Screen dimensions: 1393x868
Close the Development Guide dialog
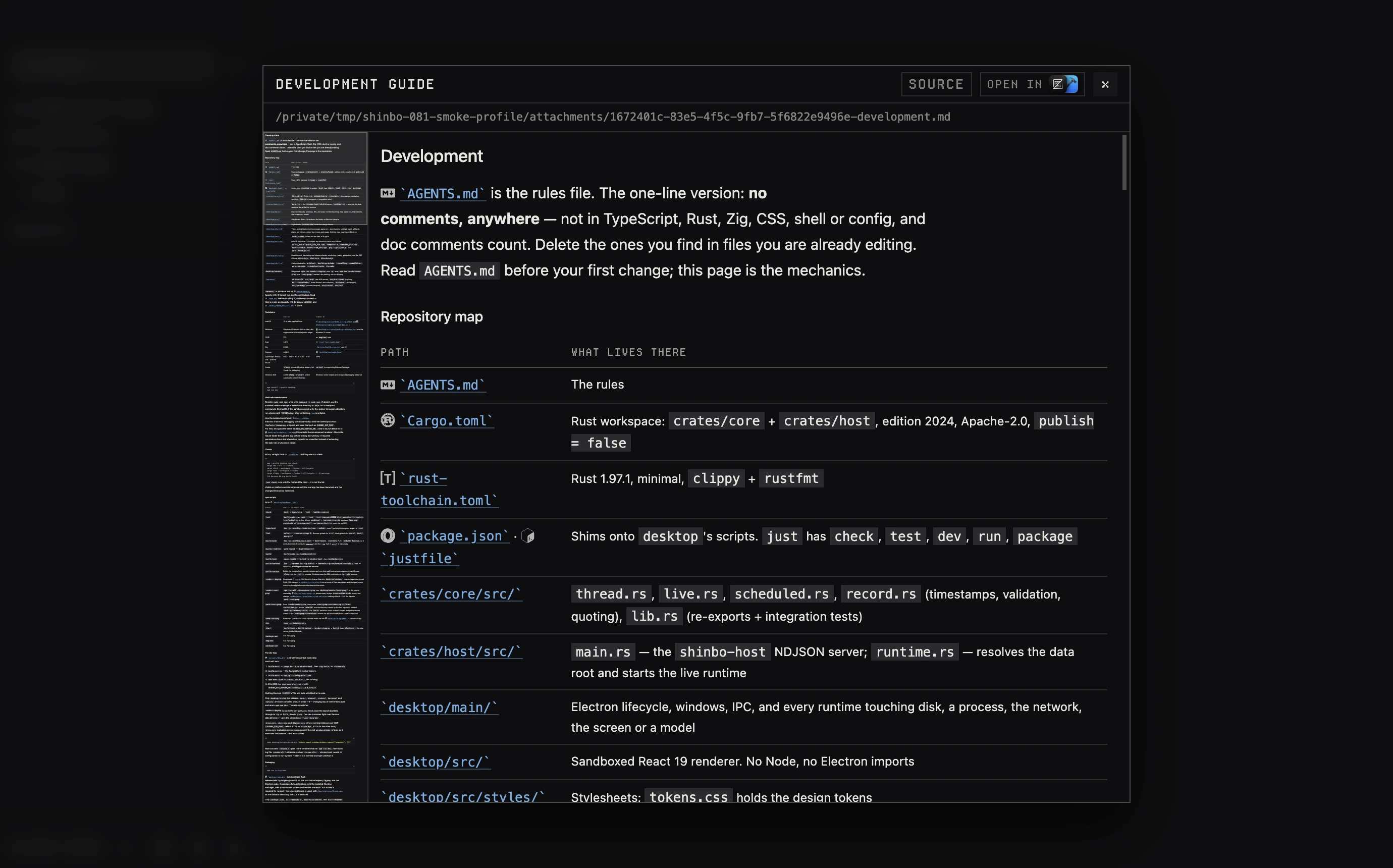click(x=1105, y=84)
